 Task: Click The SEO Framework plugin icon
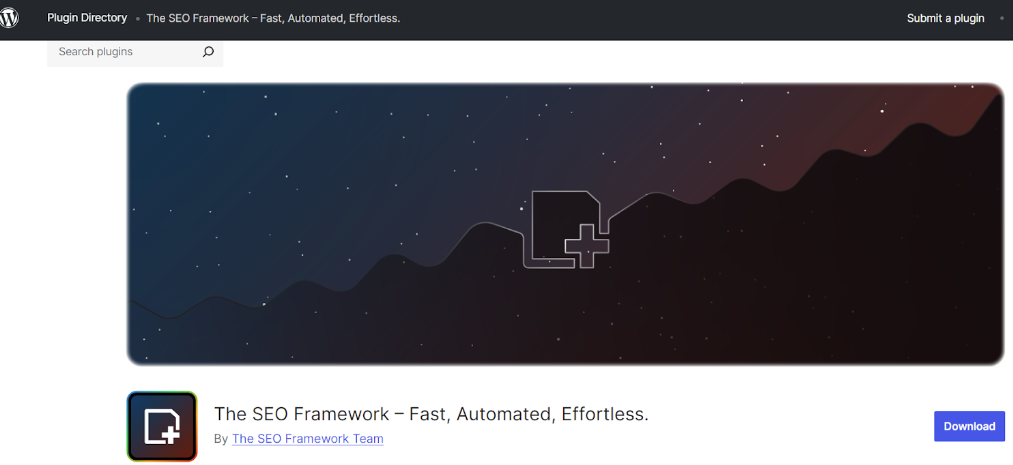point(162,426)
